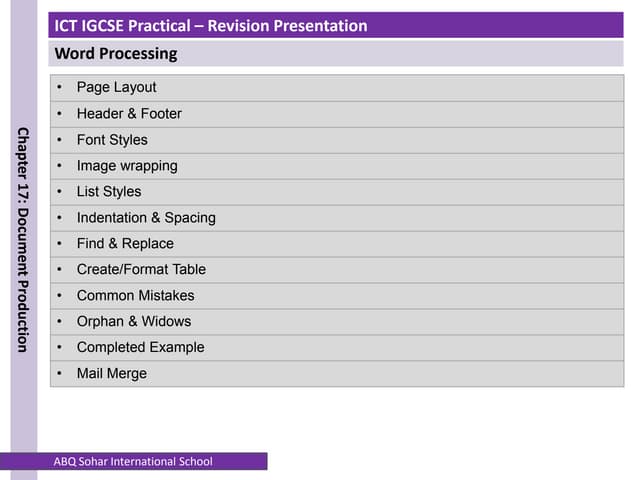This screenshot has width=640, height=480.
Task: Click the Common Mistakes entry
Action: click(x=135, y=296)
